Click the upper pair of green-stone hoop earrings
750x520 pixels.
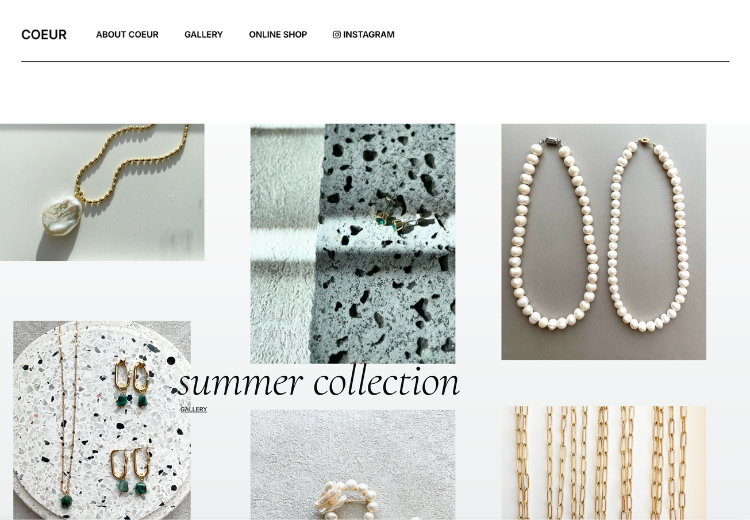pos(132,383)
